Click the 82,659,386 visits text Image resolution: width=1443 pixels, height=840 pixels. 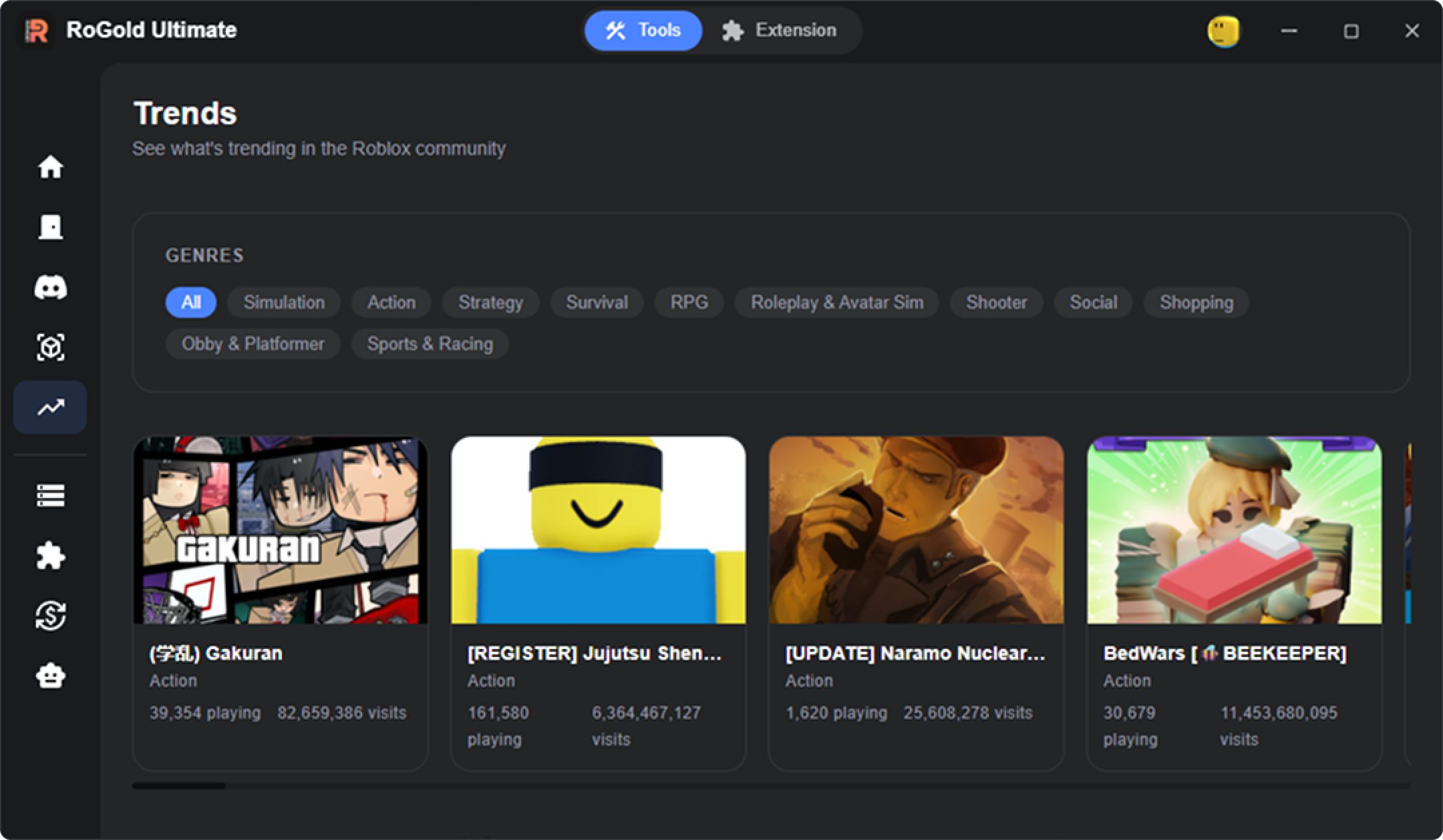click(x=341, y=712)
